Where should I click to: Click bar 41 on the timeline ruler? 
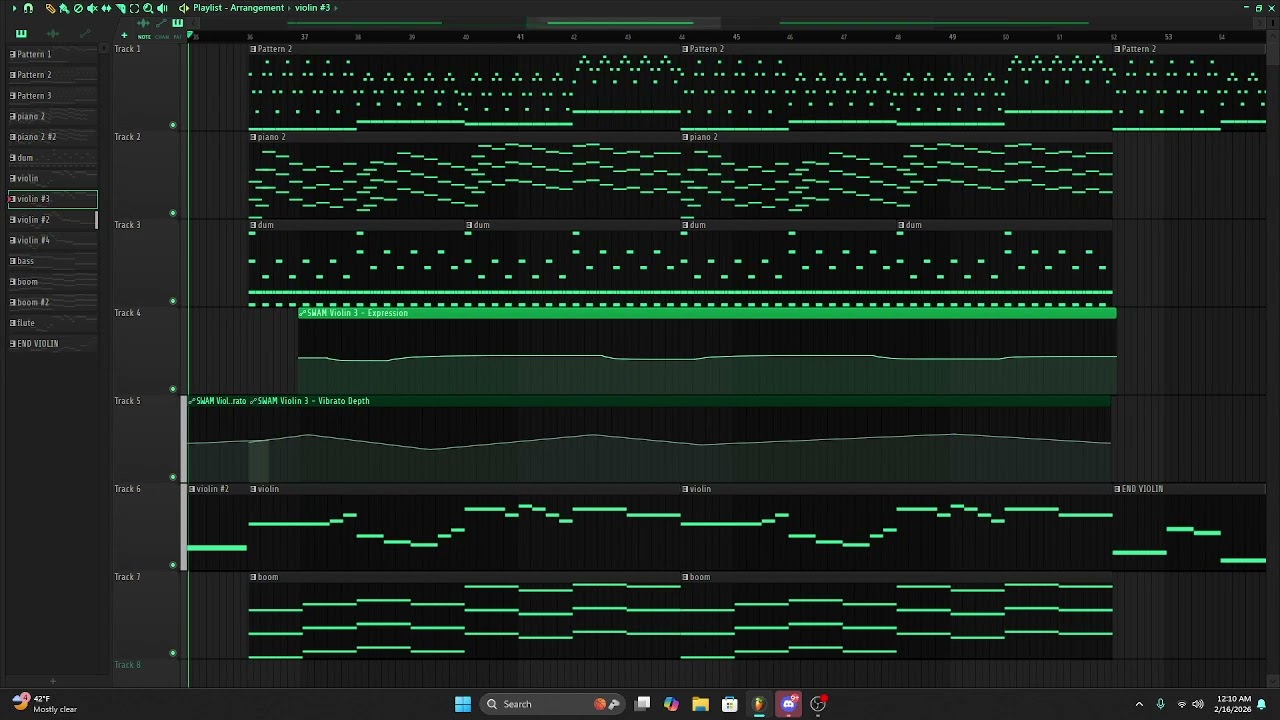pos(520,37)
